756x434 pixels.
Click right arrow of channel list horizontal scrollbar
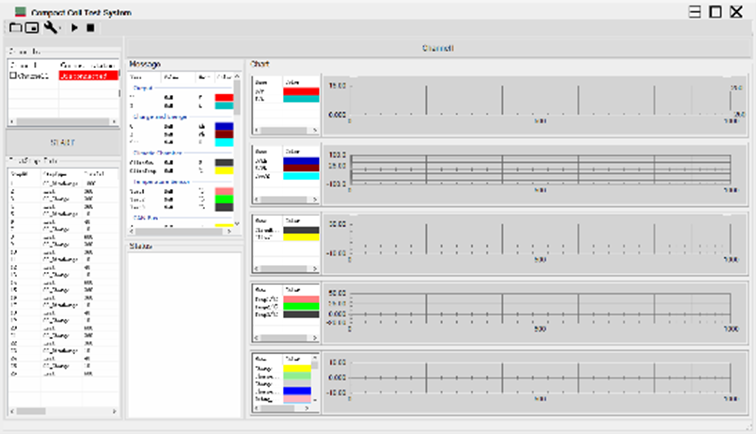116,122
